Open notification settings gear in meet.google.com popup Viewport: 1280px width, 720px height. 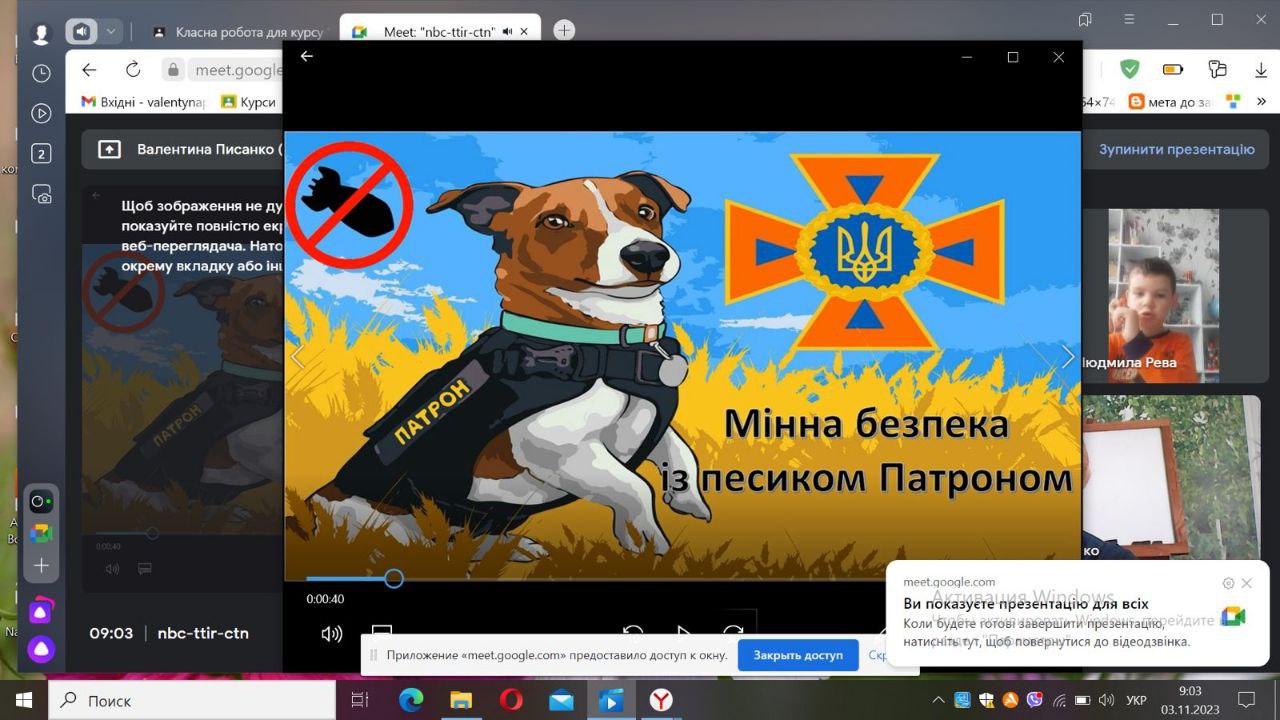pos(1228,583)
